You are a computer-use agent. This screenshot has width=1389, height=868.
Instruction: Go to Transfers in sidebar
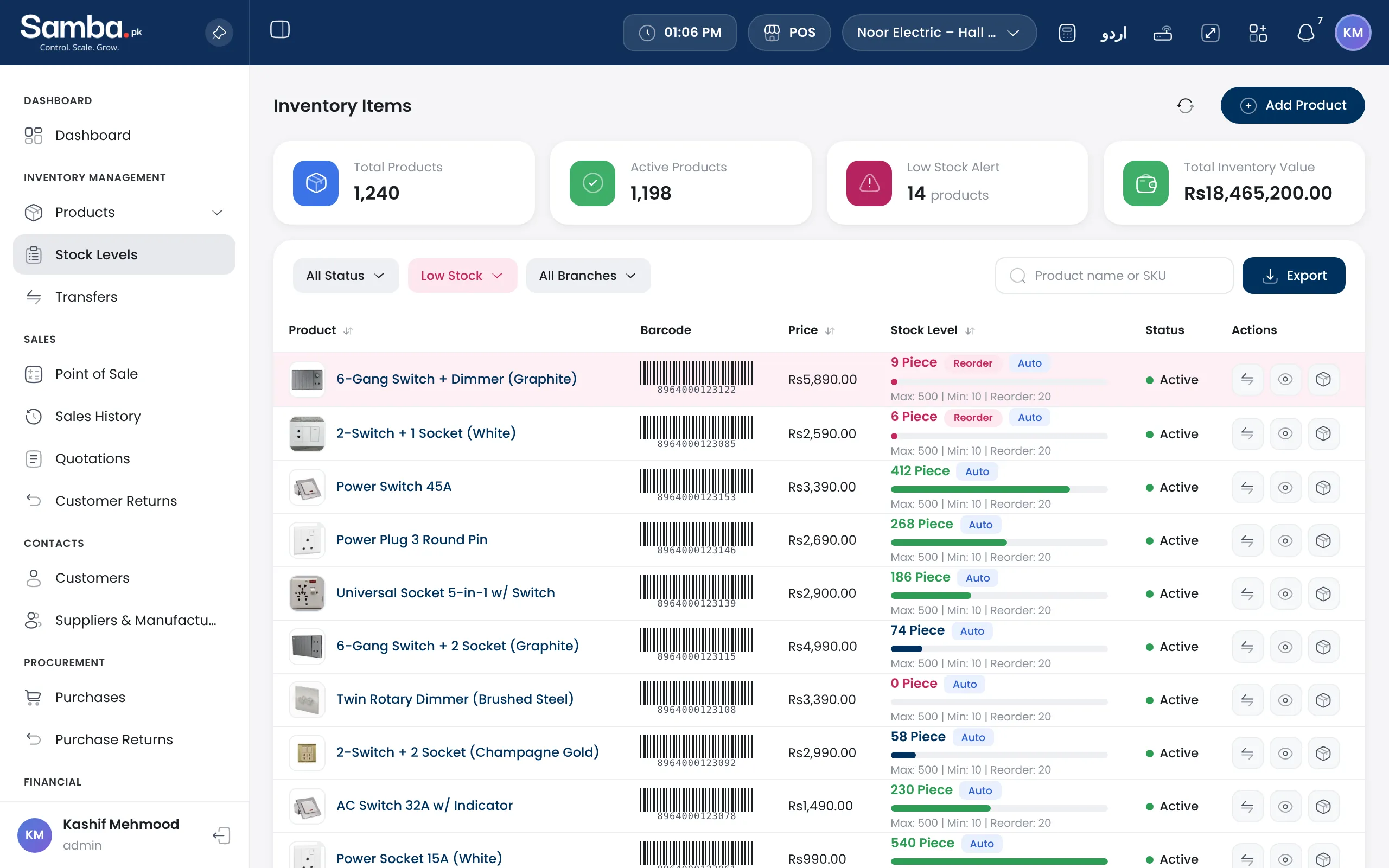(x=124, y=297)
